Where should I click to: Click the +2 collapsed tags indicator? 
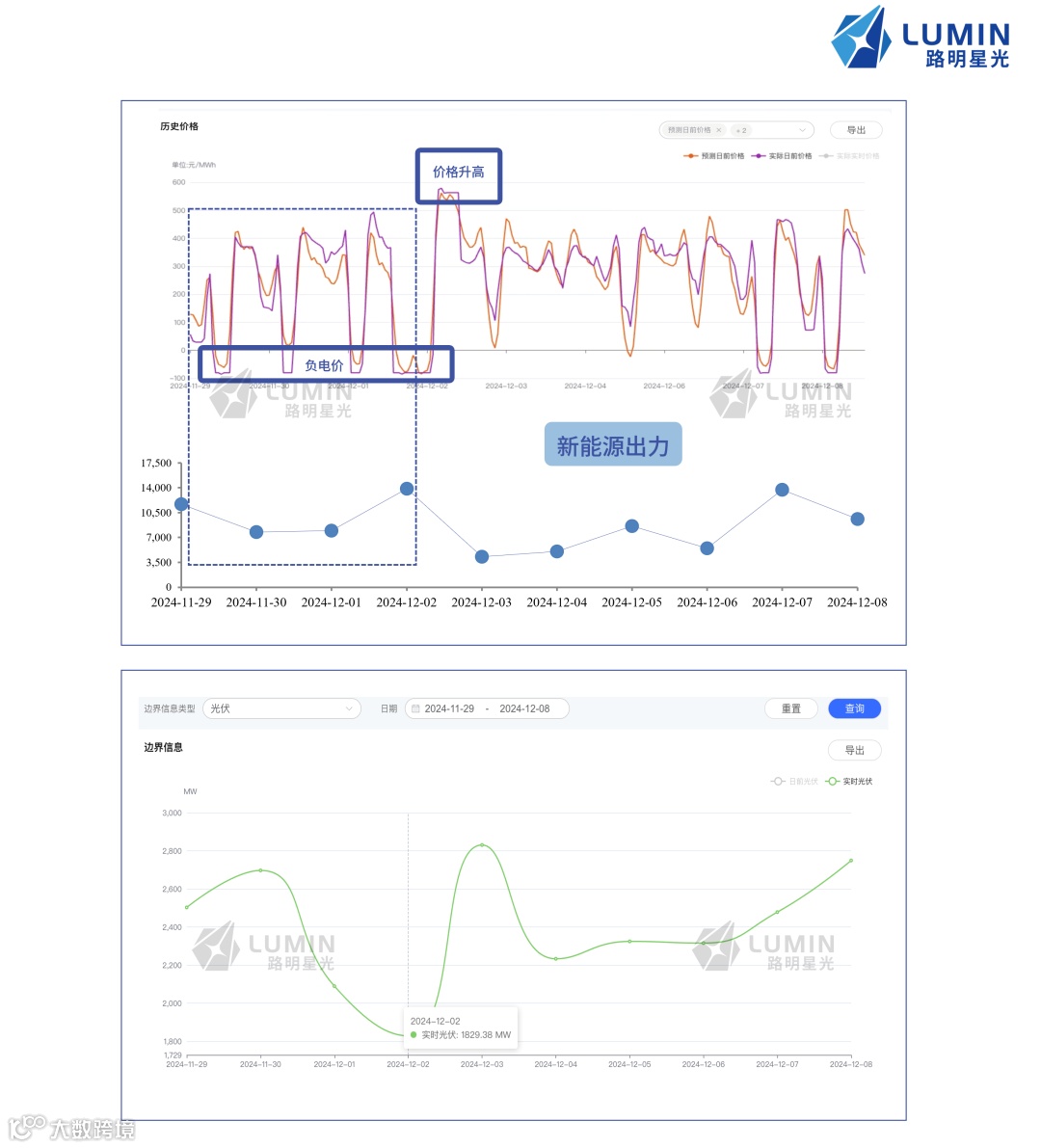pos(741,130)
